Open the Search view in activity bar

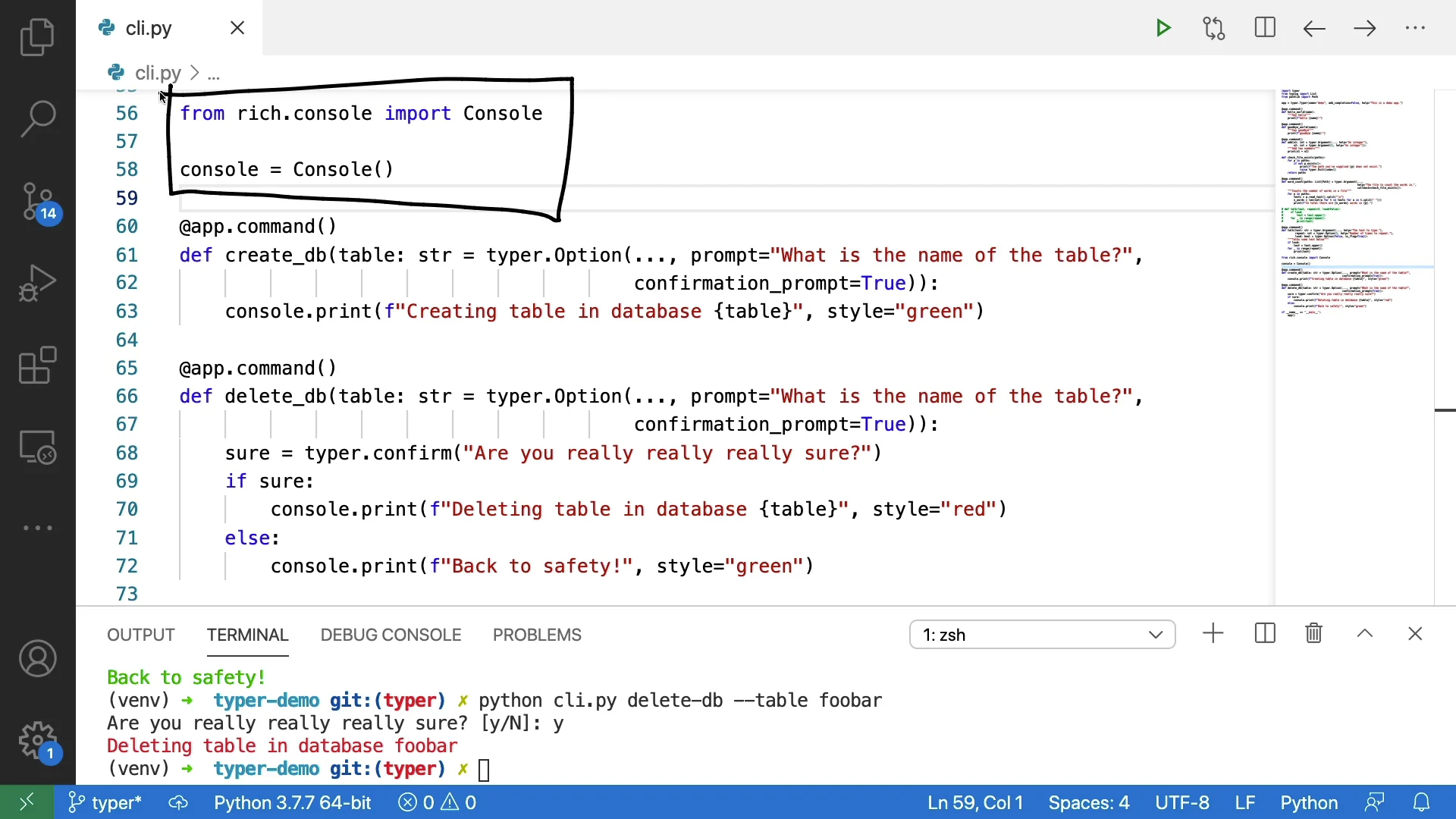pyautogui.click(x=37, y=119)
